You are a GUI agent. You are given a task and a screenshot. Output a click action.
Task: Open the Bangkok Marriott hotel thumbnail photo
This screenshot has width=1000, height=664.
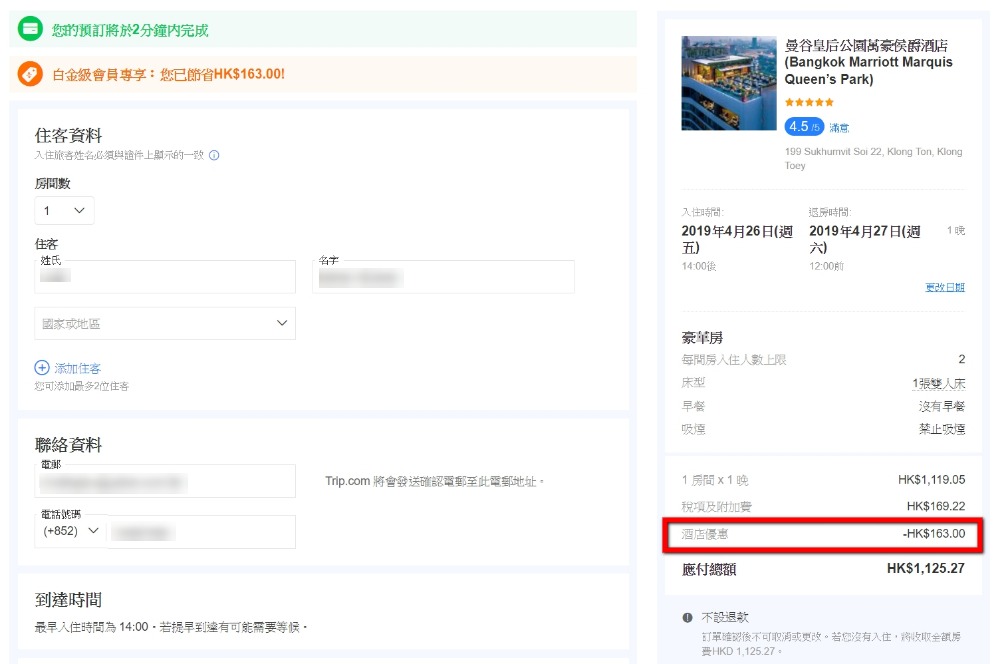click(727, 83)
